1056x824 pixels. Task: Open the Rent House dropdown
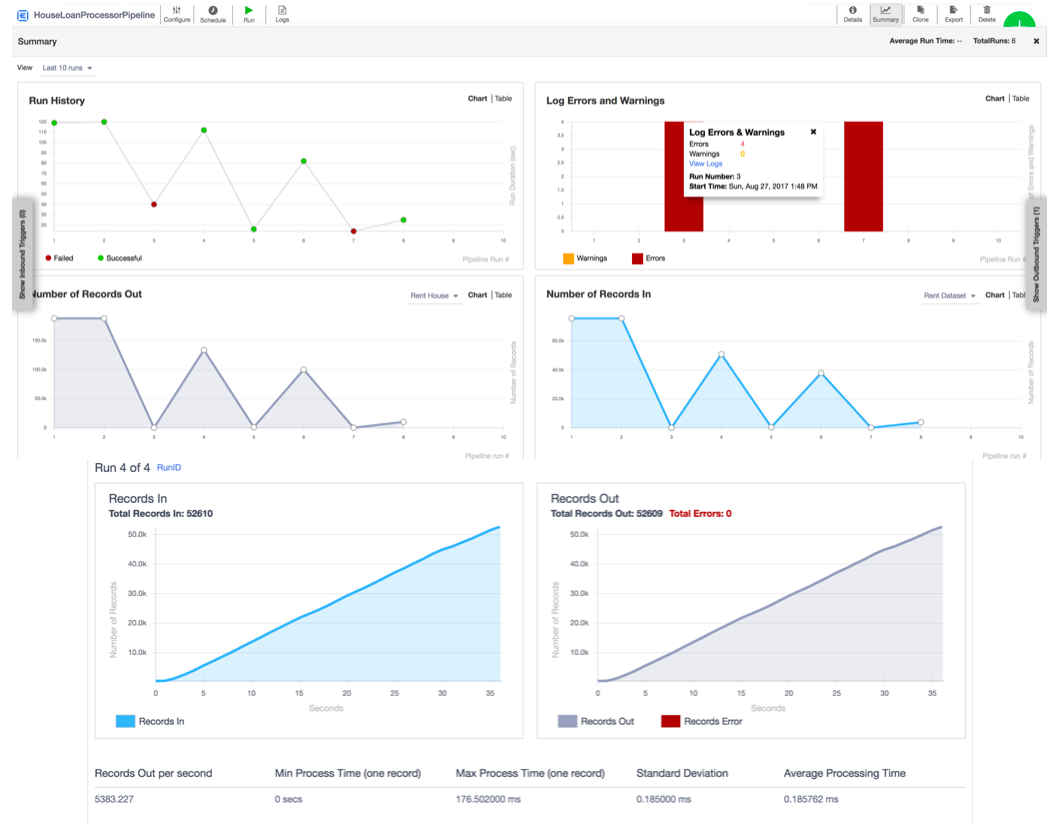[x=434, y=296]
